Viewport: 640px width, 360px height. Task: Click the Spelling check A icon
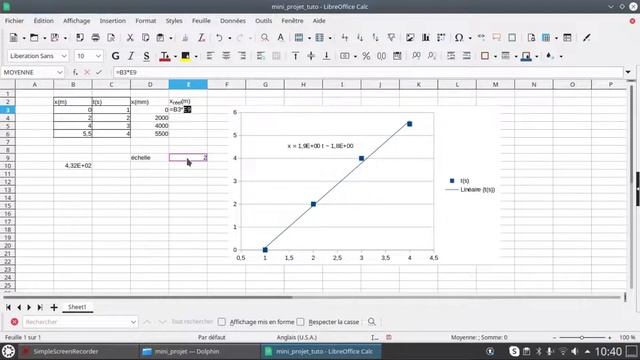280,38
